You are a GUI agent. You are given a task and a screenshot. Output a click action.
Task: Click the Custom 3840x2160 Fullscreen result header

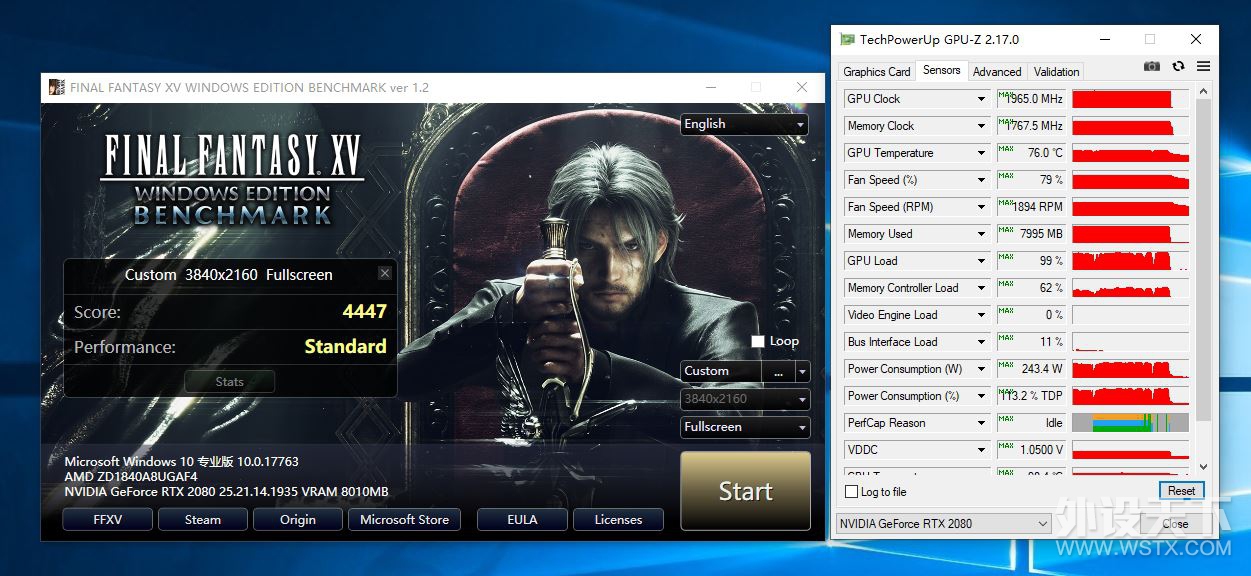229,274
